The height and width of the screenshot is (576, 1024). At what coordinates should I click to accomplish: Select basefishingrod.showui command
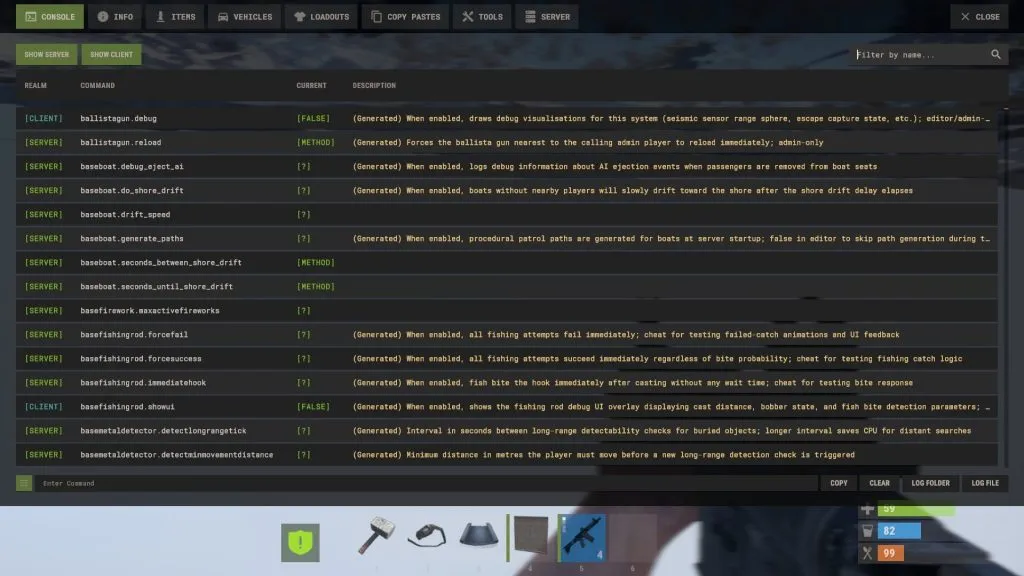pyautogui.click(x=507, y=407)
